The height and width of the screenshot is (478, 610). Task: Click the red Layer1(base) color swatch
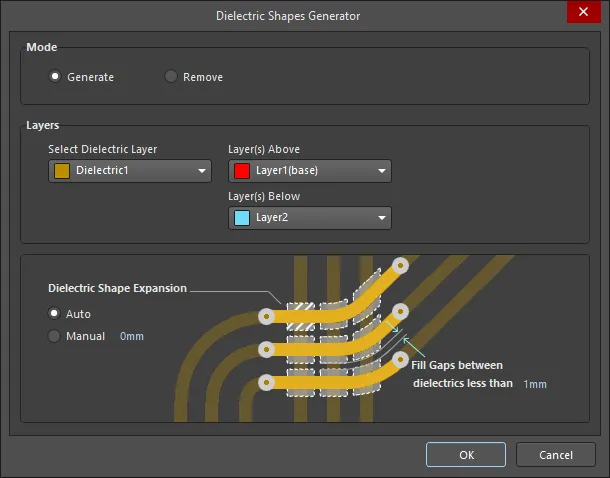242,171
